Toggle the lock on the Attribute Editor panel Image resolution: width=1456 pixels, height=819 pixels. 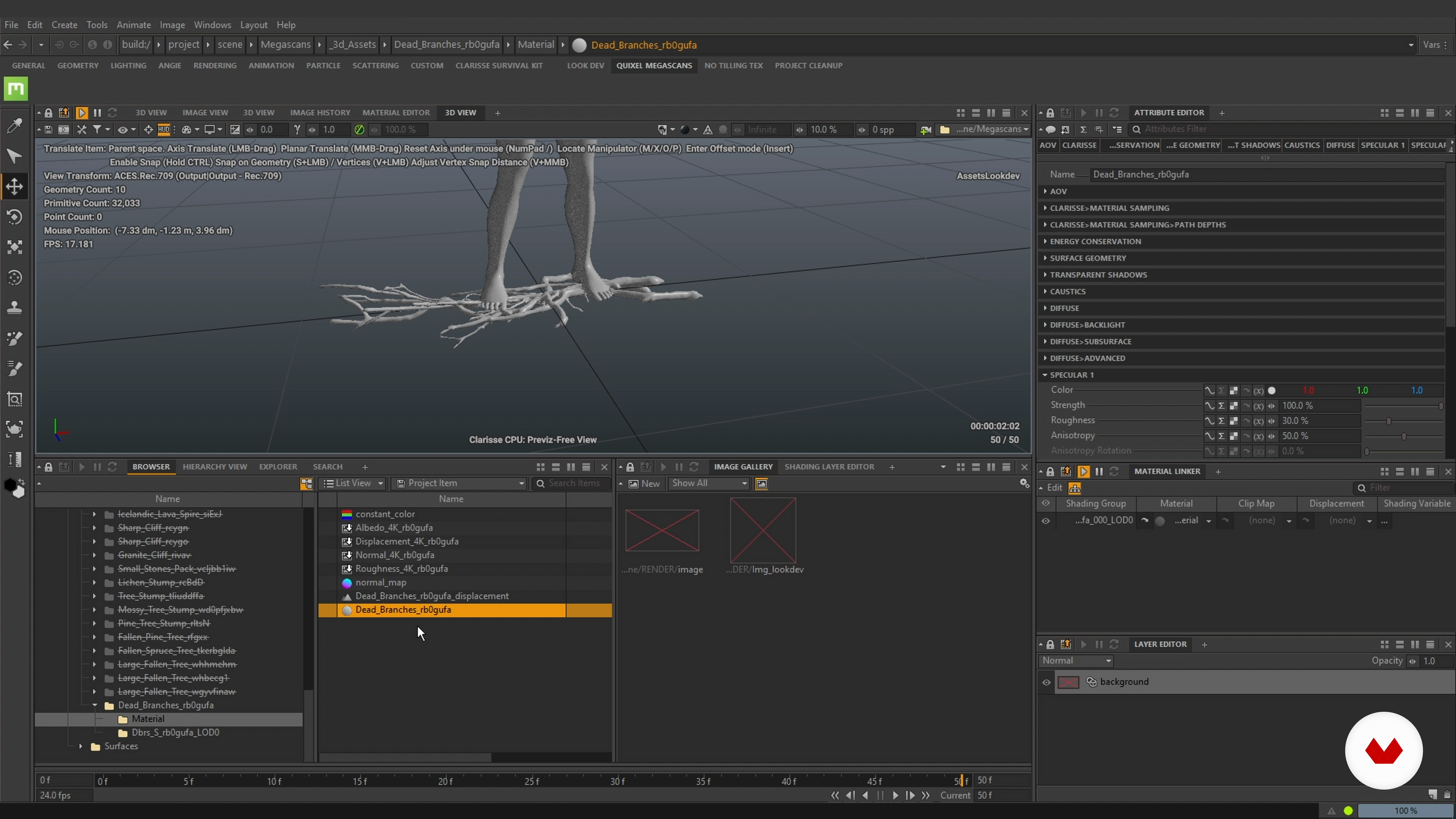(1050, 113)
